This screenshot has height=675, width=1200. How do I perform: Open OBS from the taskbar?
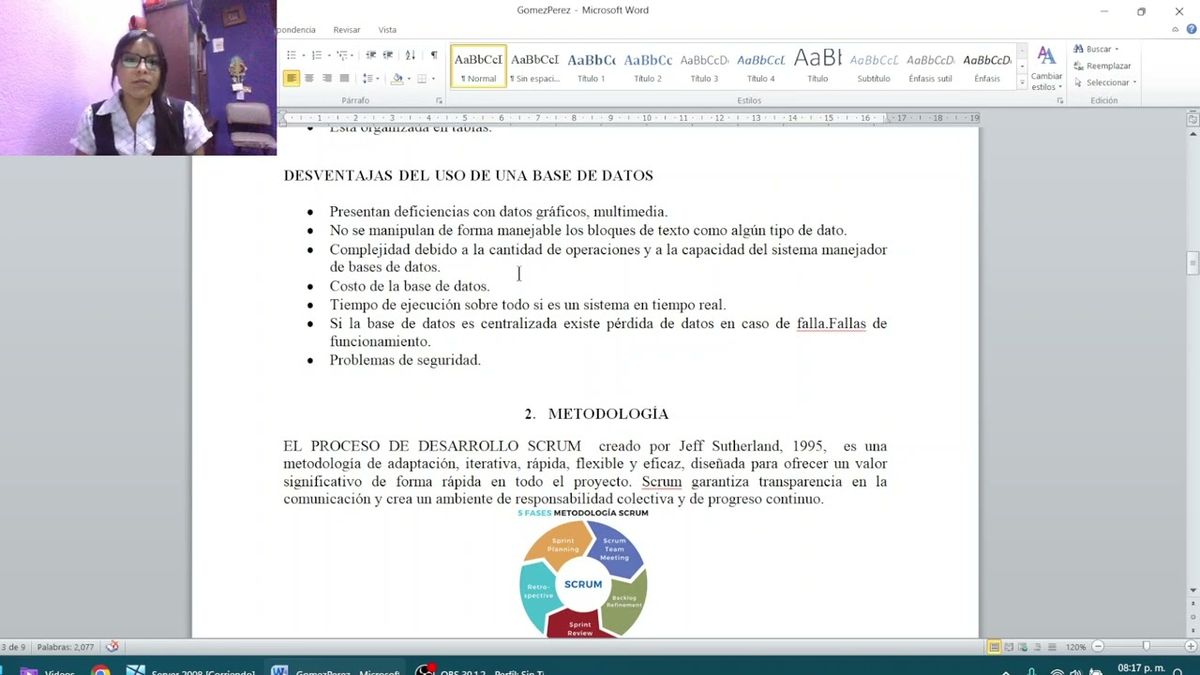pos(480,671)
